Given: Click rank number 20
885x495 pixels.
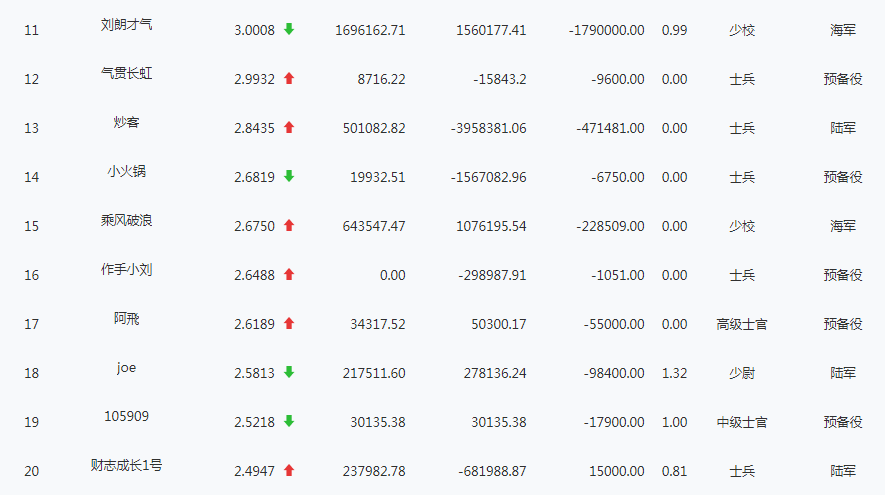Looking at the screenshot, I should (32, 471).
